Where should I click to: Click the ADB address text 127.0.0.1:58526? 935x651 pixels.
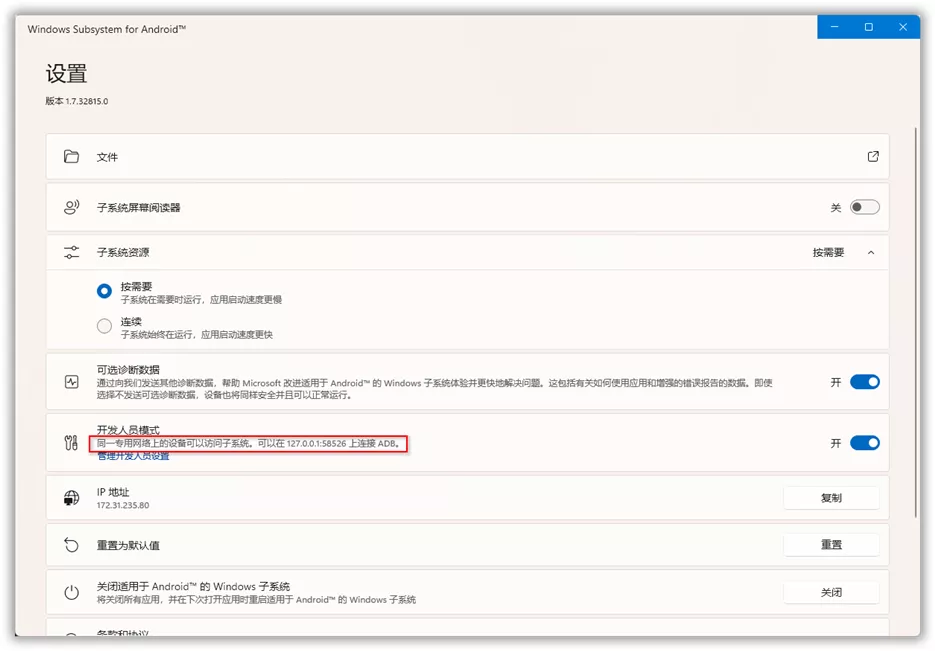316,443
